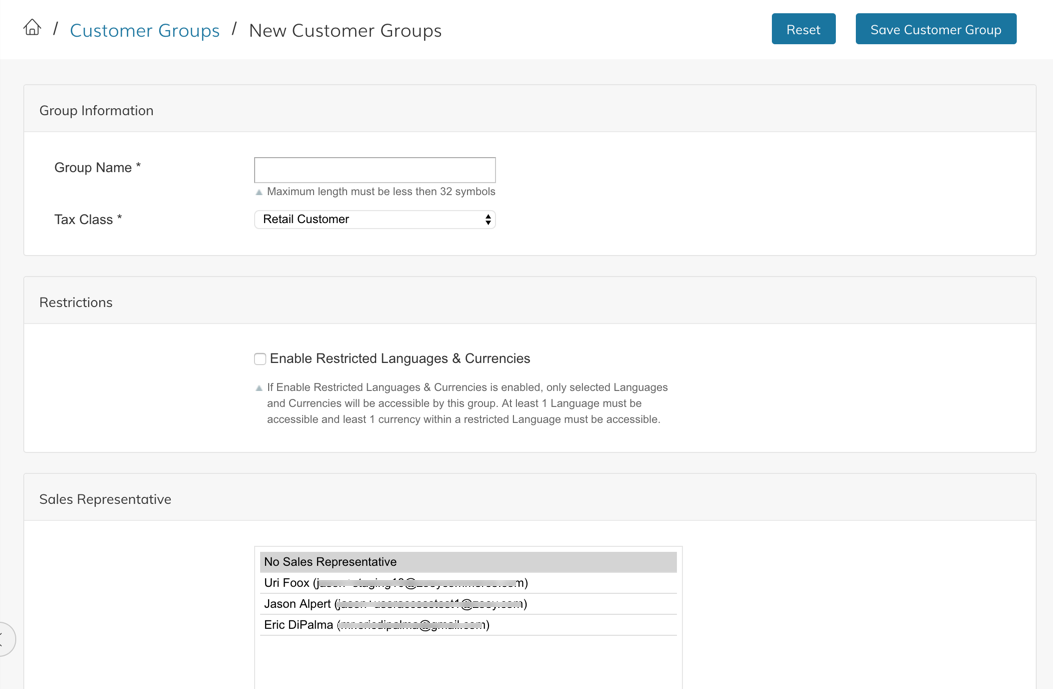This screenshot has height=689, width=1053.
Task: Click Save Customer Group button
Action: click(x=935, y=29)
